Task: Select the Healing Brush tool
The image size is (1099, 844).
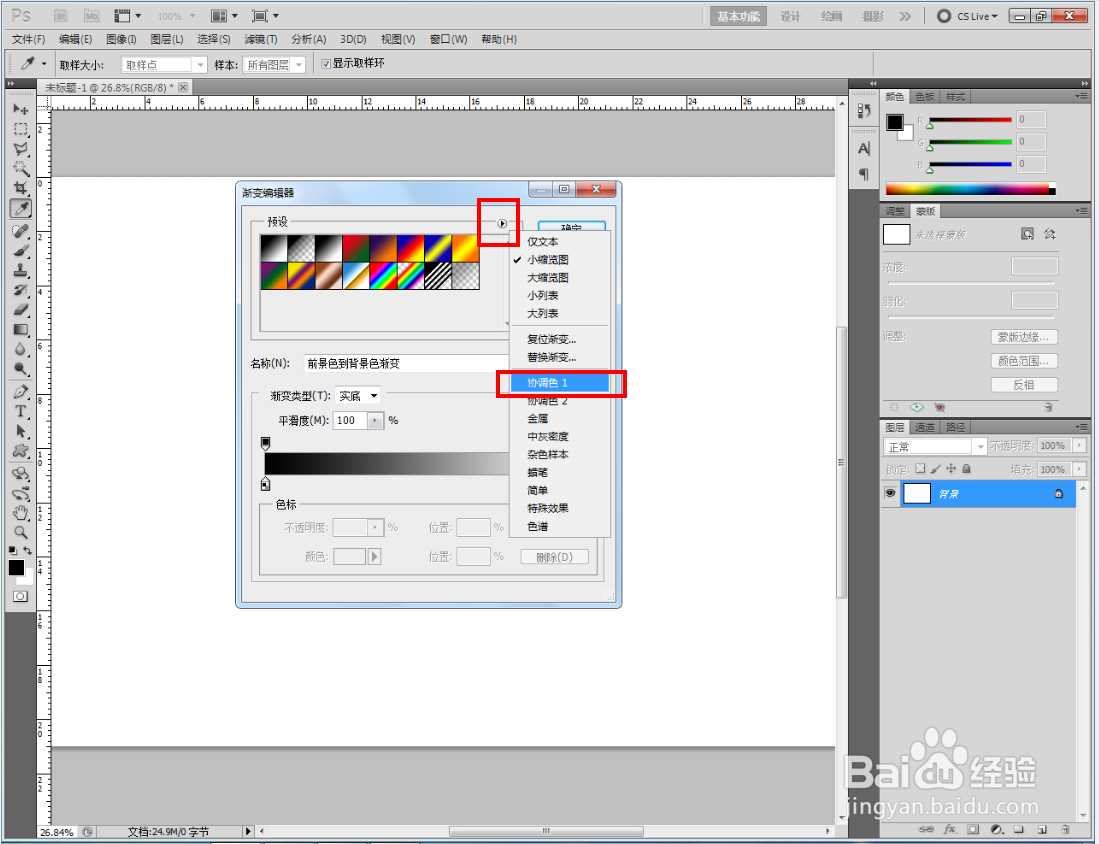Action: 20,231
